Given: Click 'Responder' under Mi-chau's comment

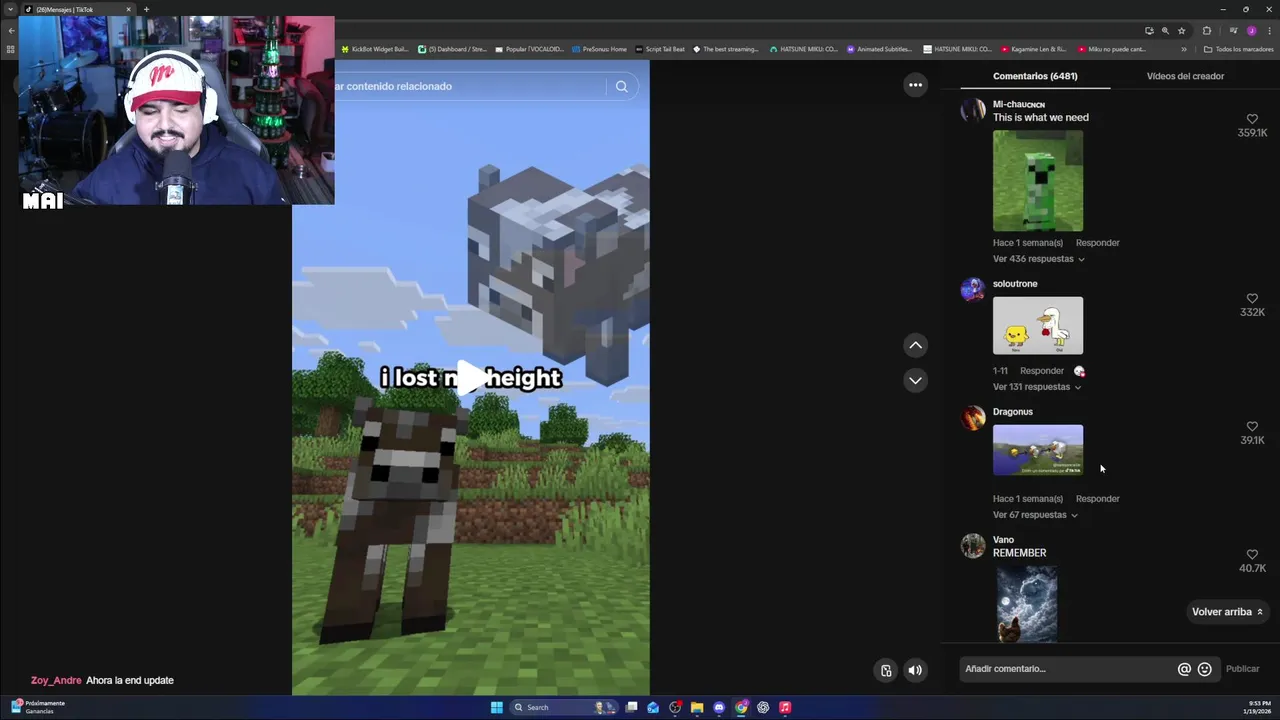Looking at the screenshot, I should tap(1097, 243).
